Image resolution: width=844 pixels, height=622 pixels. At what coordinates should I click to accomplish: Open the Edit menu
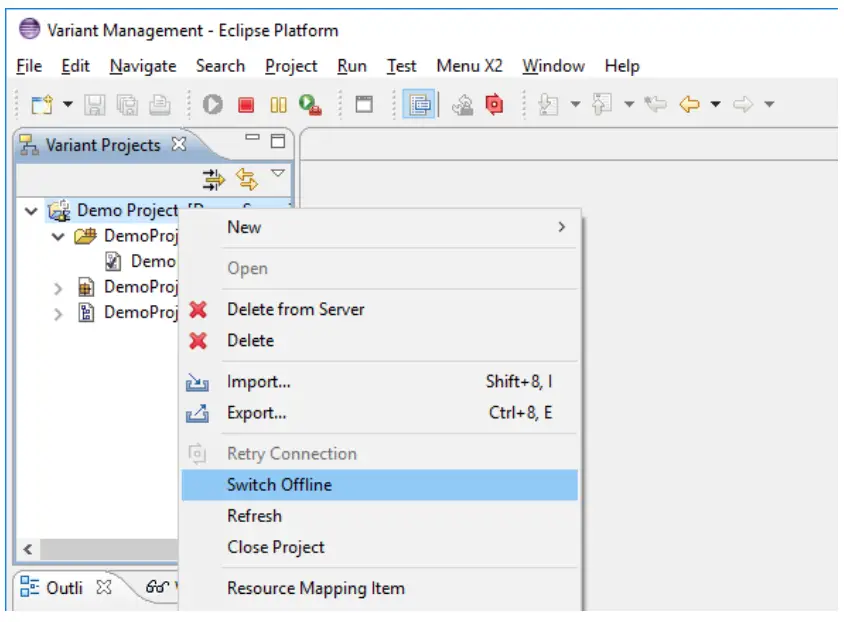click(x=75, y=66)
